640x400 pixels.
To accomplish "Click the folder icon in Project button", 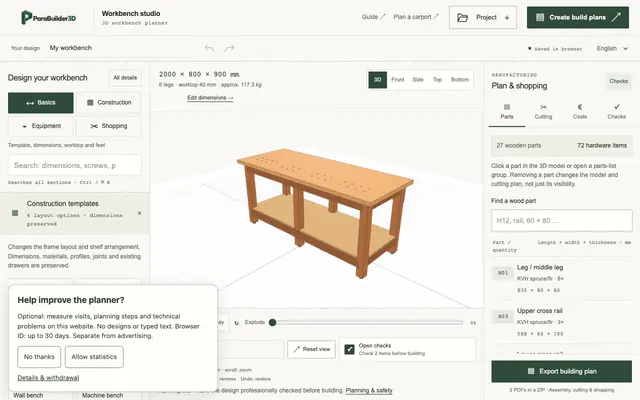I will [x=462, y=18].
